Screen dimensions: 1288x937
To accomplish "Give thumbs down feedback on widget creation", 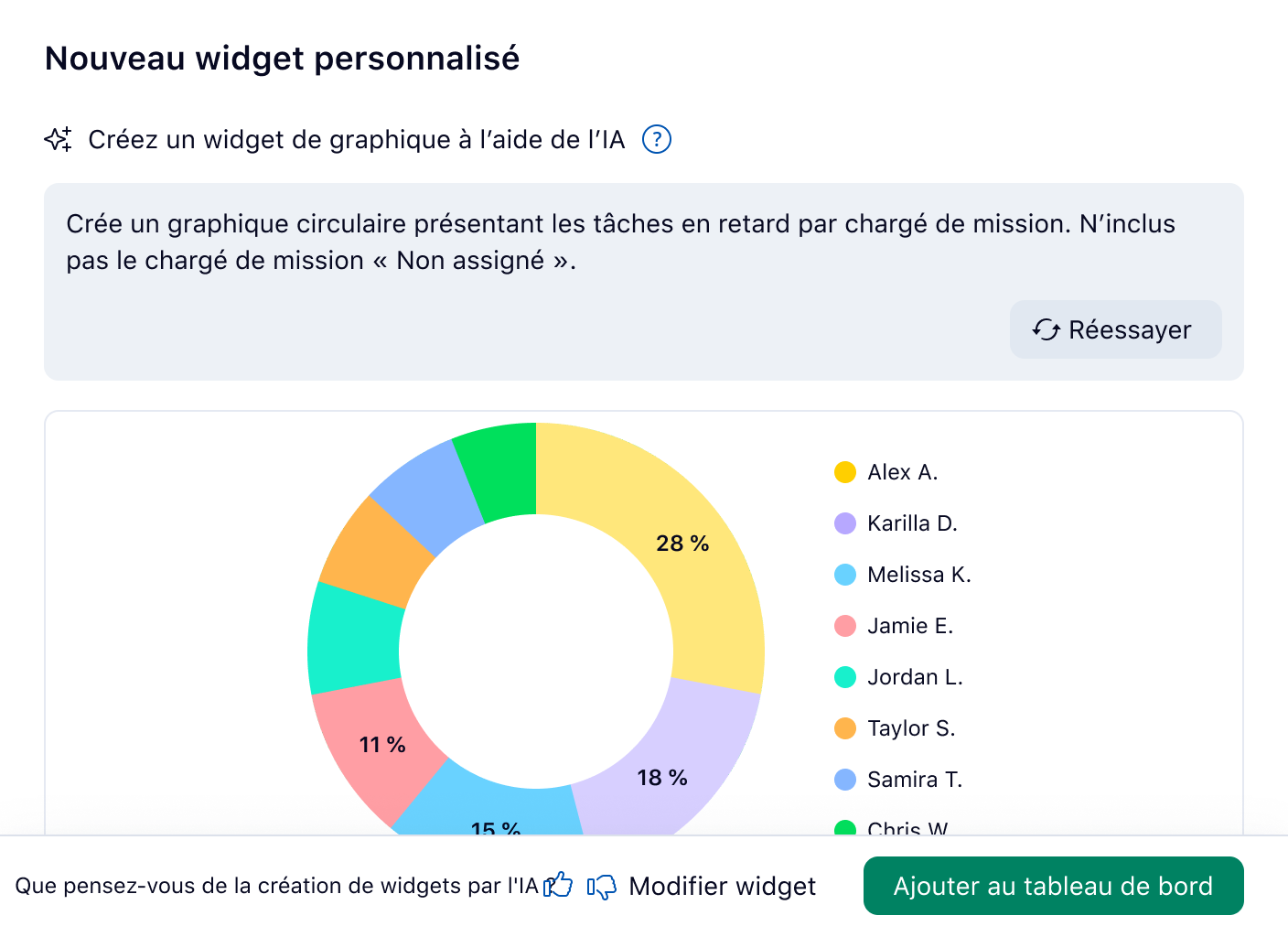I will 604,886.
